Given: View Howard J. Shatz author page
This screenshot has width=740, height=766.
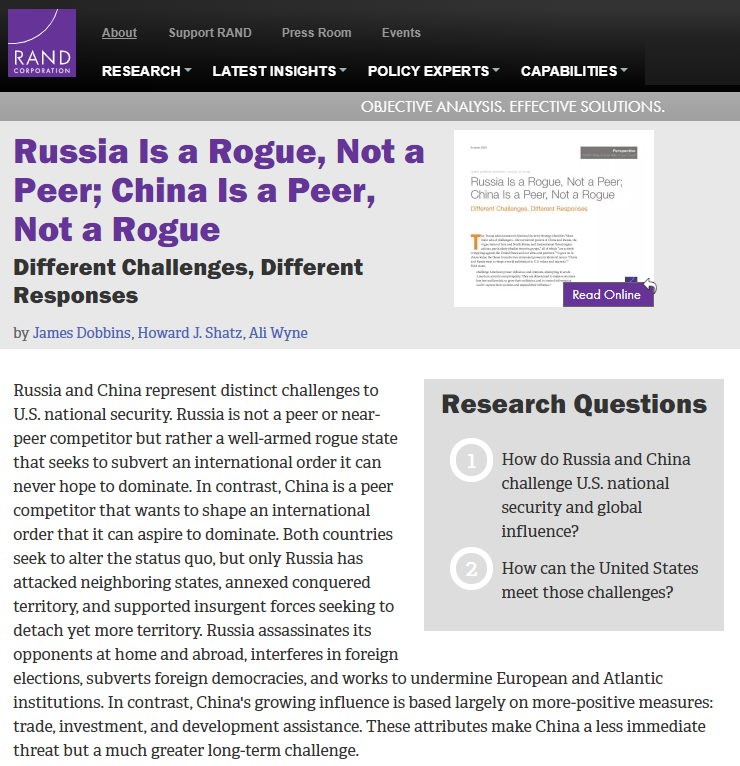Looking at the screenshot, I should click(188, 332).
